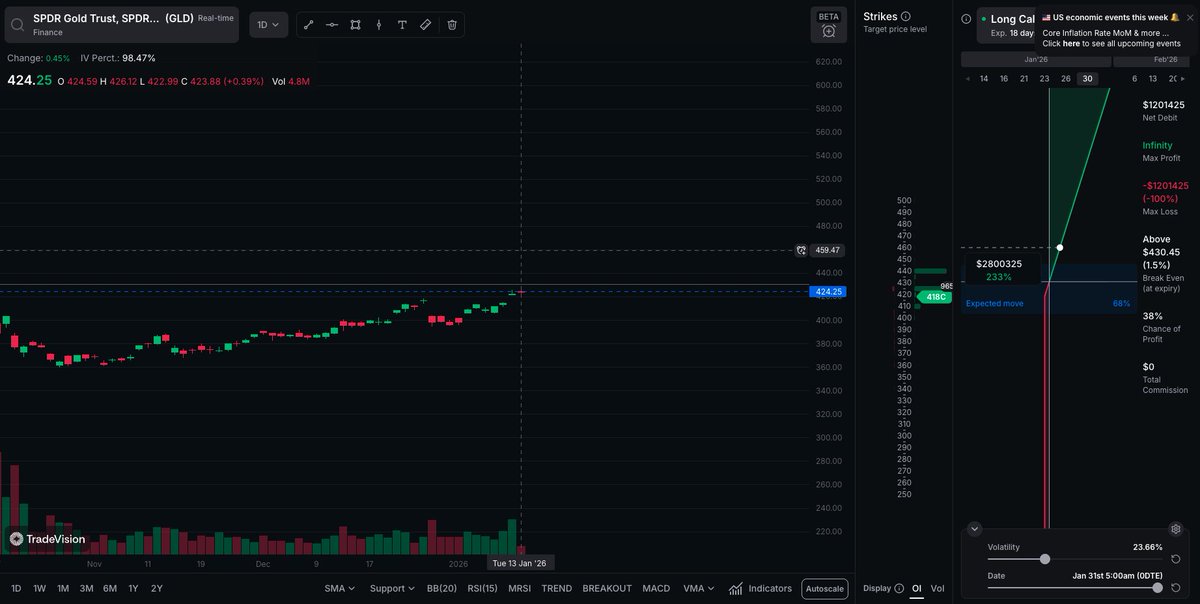Expand the Support indicator dropdown
Screen dimensions: 1200x604
tap(392, 589)
